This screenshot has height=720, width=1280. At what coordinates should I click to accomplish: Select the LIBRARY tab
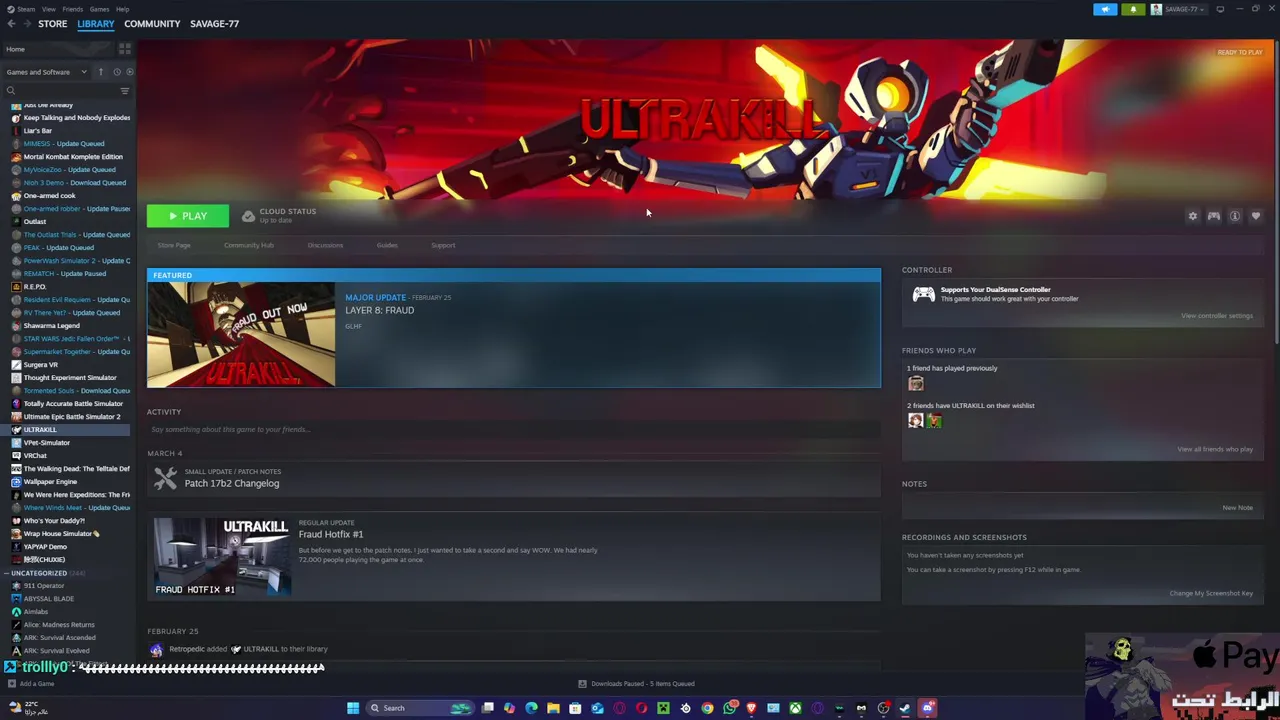(x=96, y=24)
